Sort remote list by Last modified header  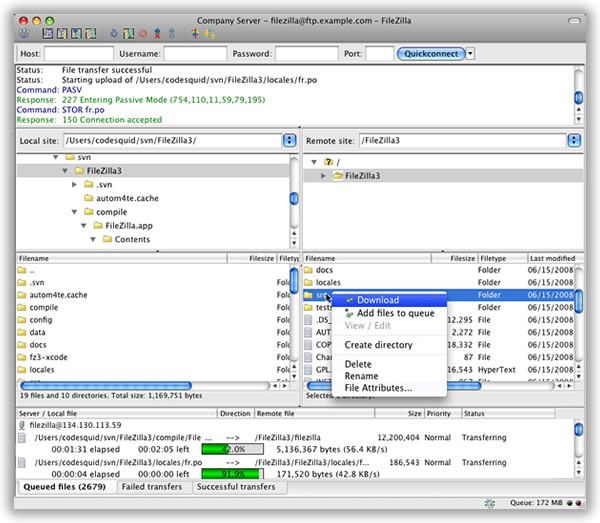click(x=555, y=258)
